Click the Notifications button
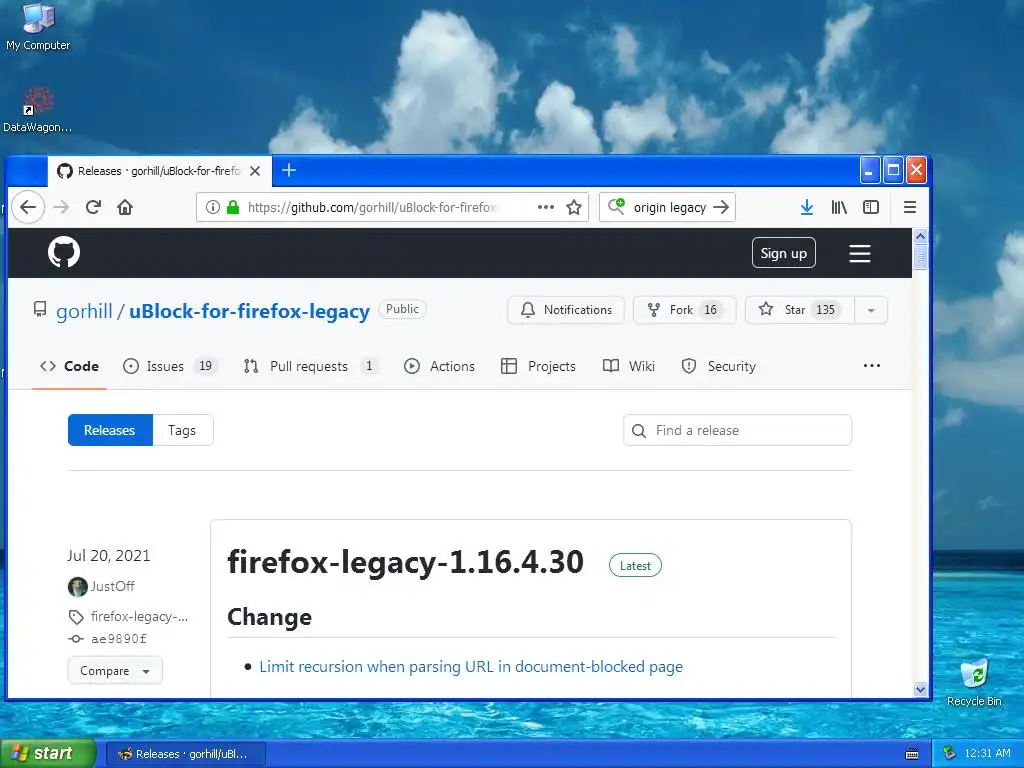The image size is (1024, 768). pos(566,310)
